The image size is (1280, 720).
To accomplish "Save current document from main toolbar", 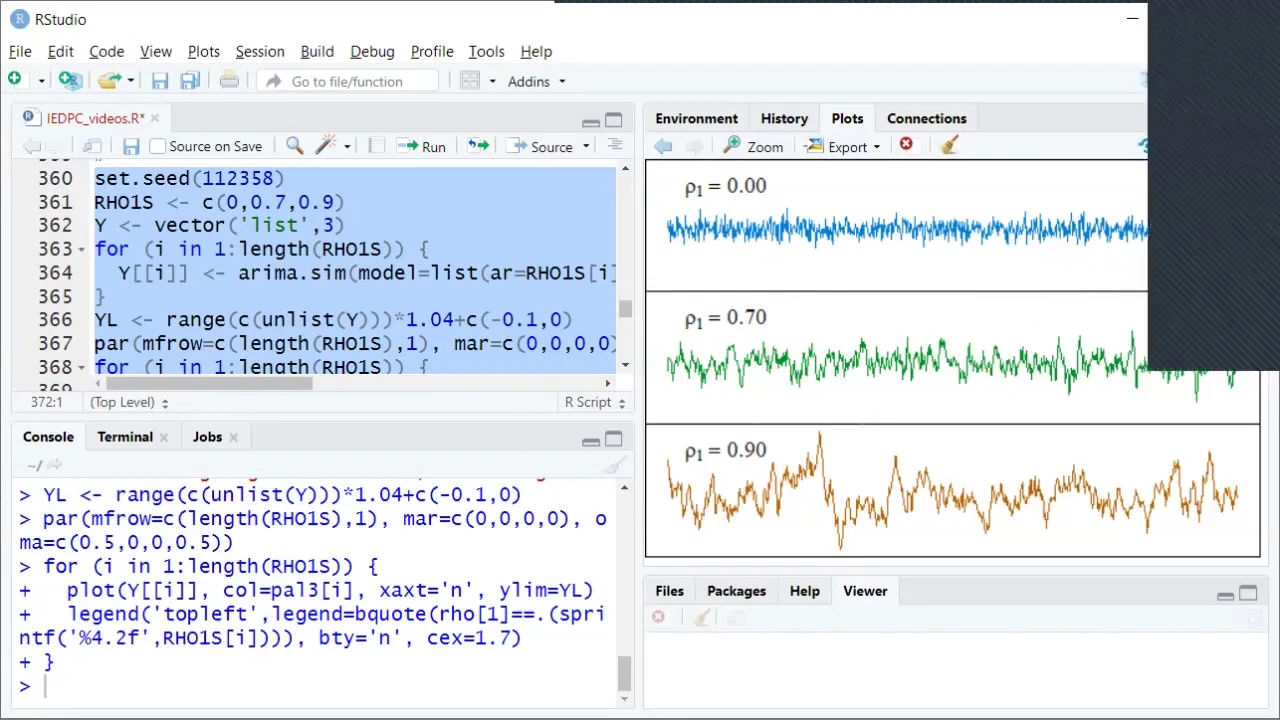I will 160,81.
